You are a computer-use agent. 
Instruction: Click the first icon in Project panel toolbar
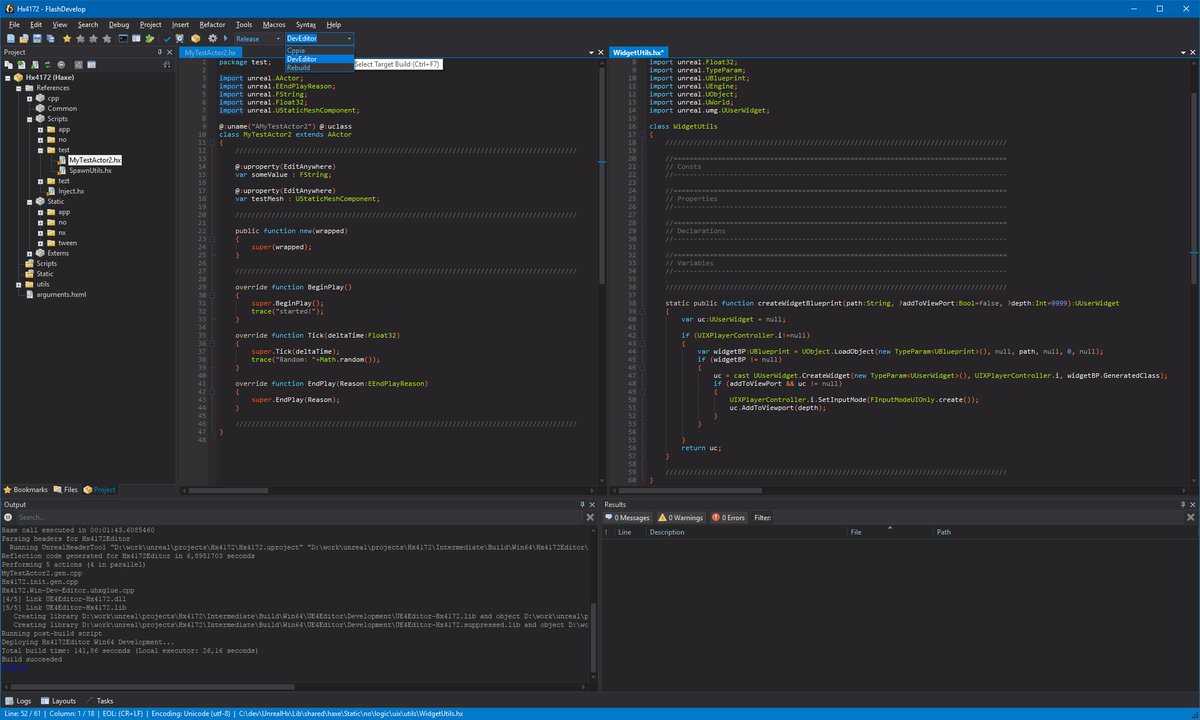[x=9, y=65]
